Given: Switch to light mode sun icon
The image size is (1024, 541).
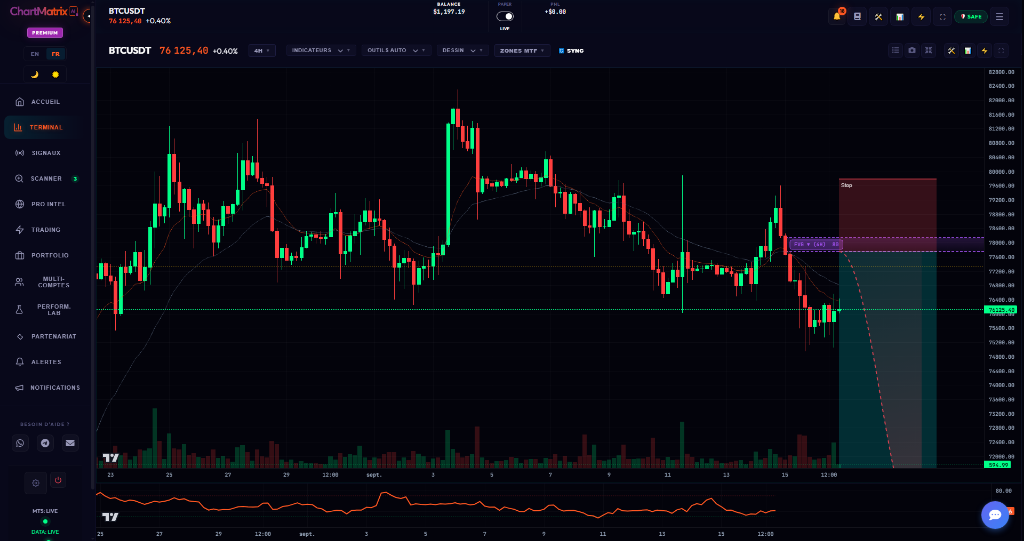Looking at the screenshot, I should 56,74.
